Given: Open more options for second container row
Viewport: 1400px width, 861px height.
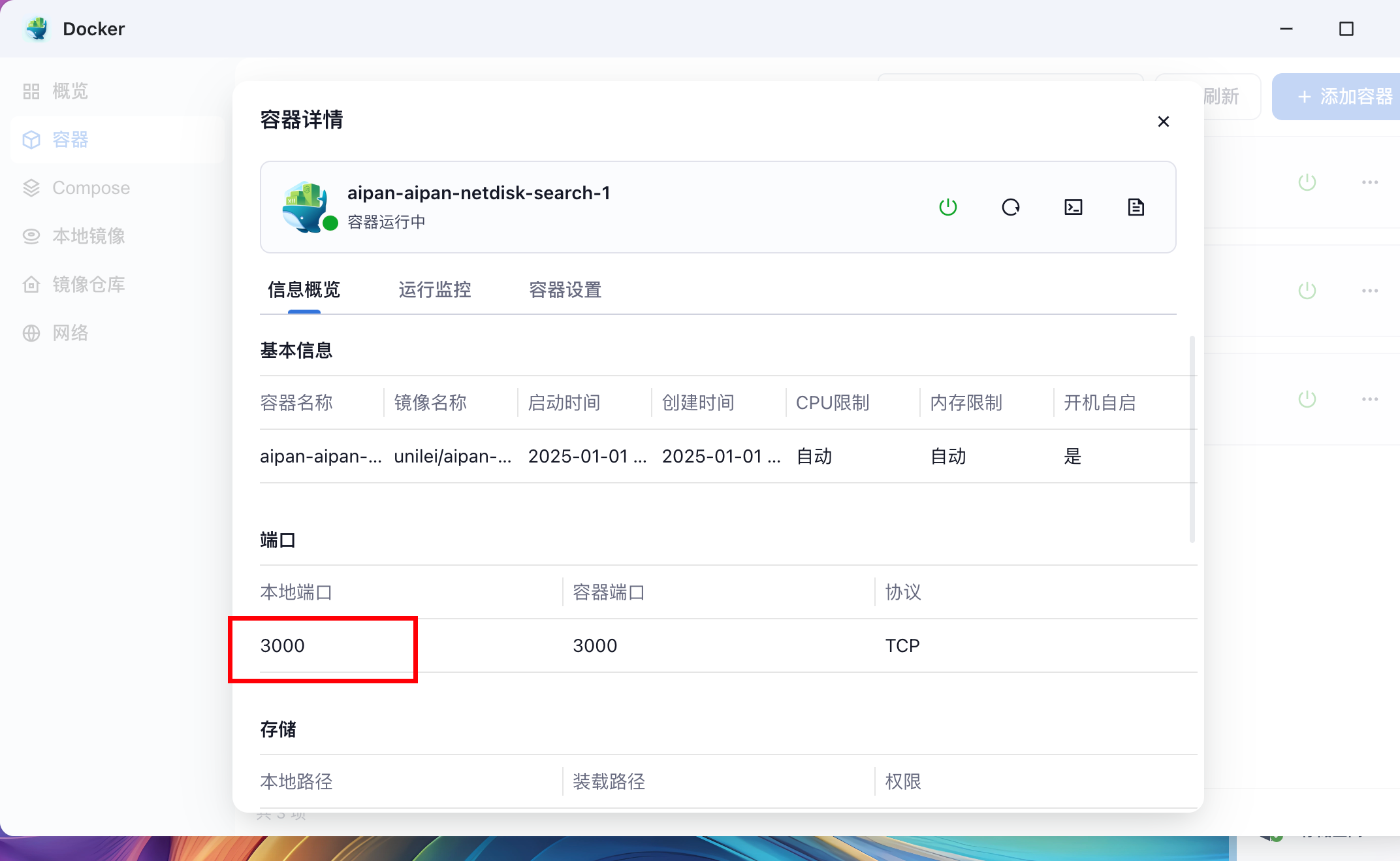Looking at the screenshot, I should tap(1370, 291).
